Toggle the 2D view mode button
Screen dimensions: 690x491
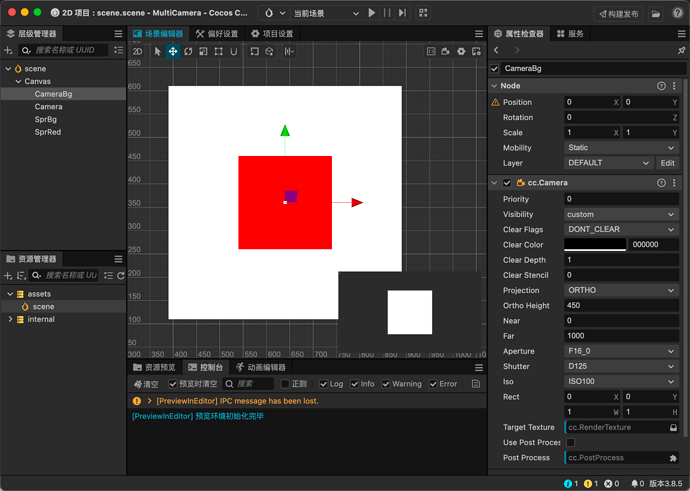coord(137,51)
